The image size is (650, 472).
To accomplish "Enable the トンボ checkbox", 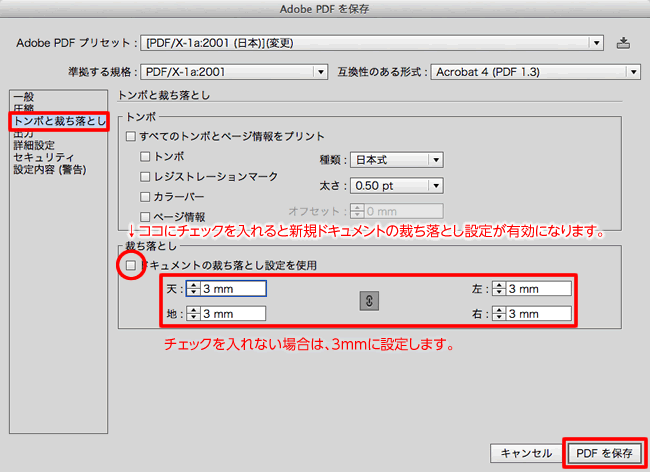I will 145,157.
